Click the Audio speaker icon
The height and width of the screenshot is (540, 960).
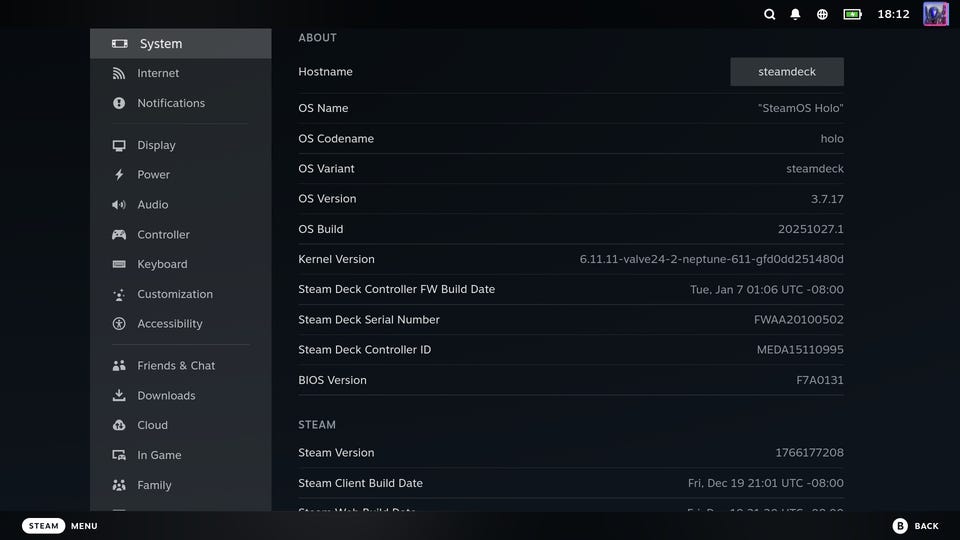[x=119, y=204]
